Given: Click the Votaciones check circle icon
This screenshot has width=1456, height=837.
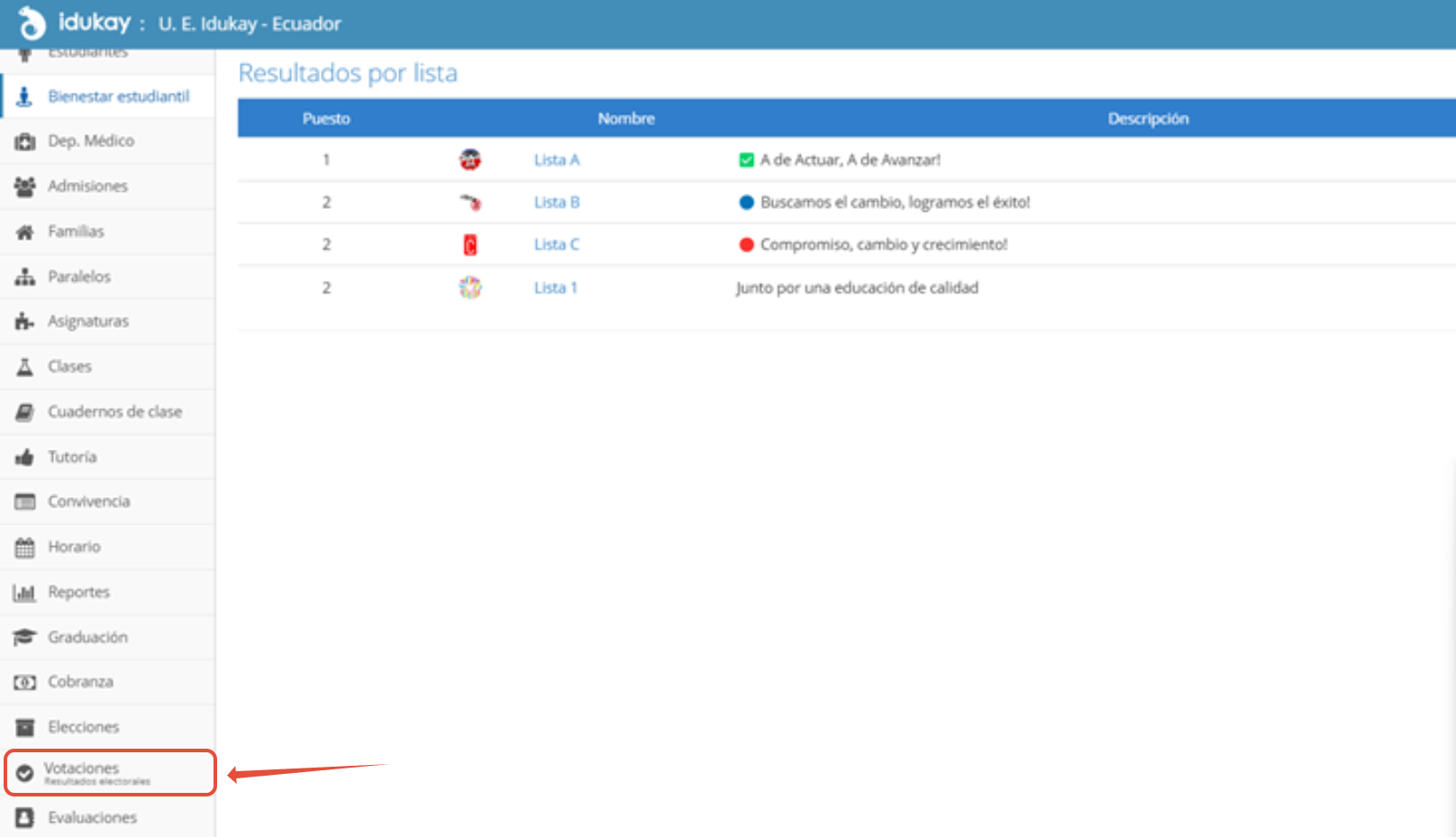Looking at the screenshot, I should coord(24,772).
